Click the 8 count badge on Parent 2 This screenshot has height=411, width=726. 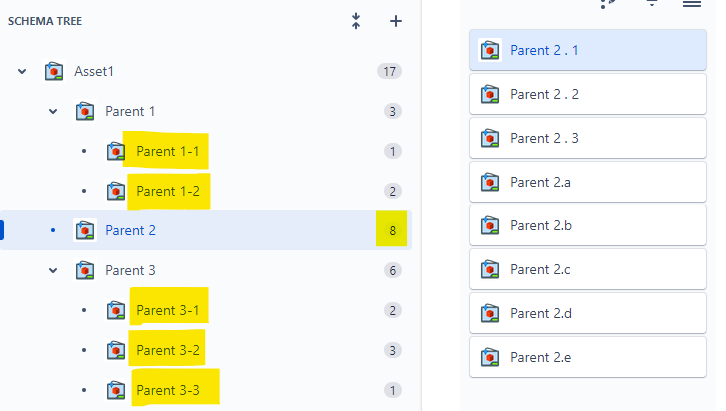392,230
